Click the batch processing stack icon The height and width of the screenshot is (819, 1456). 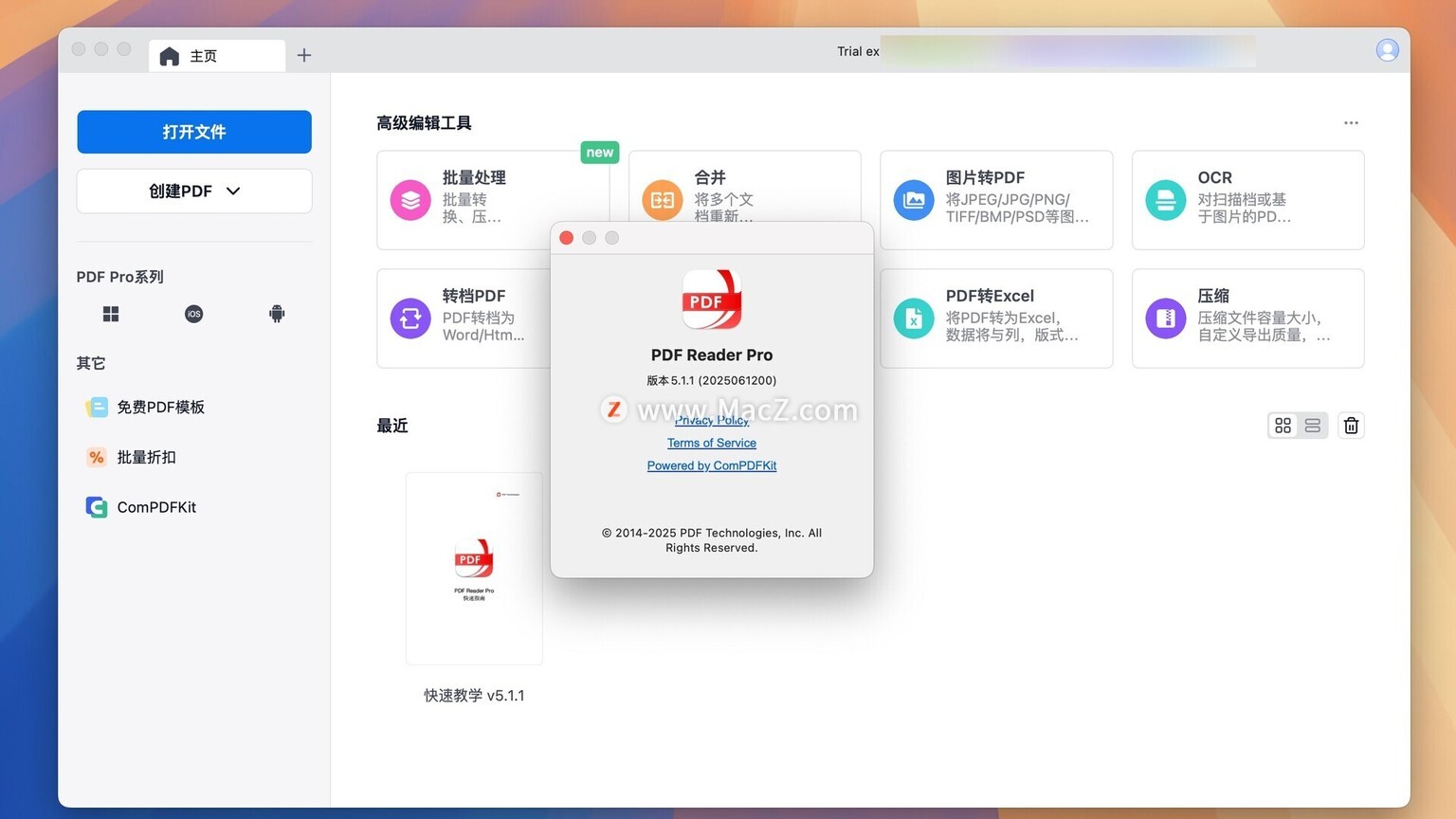click(x=410, y=200)
